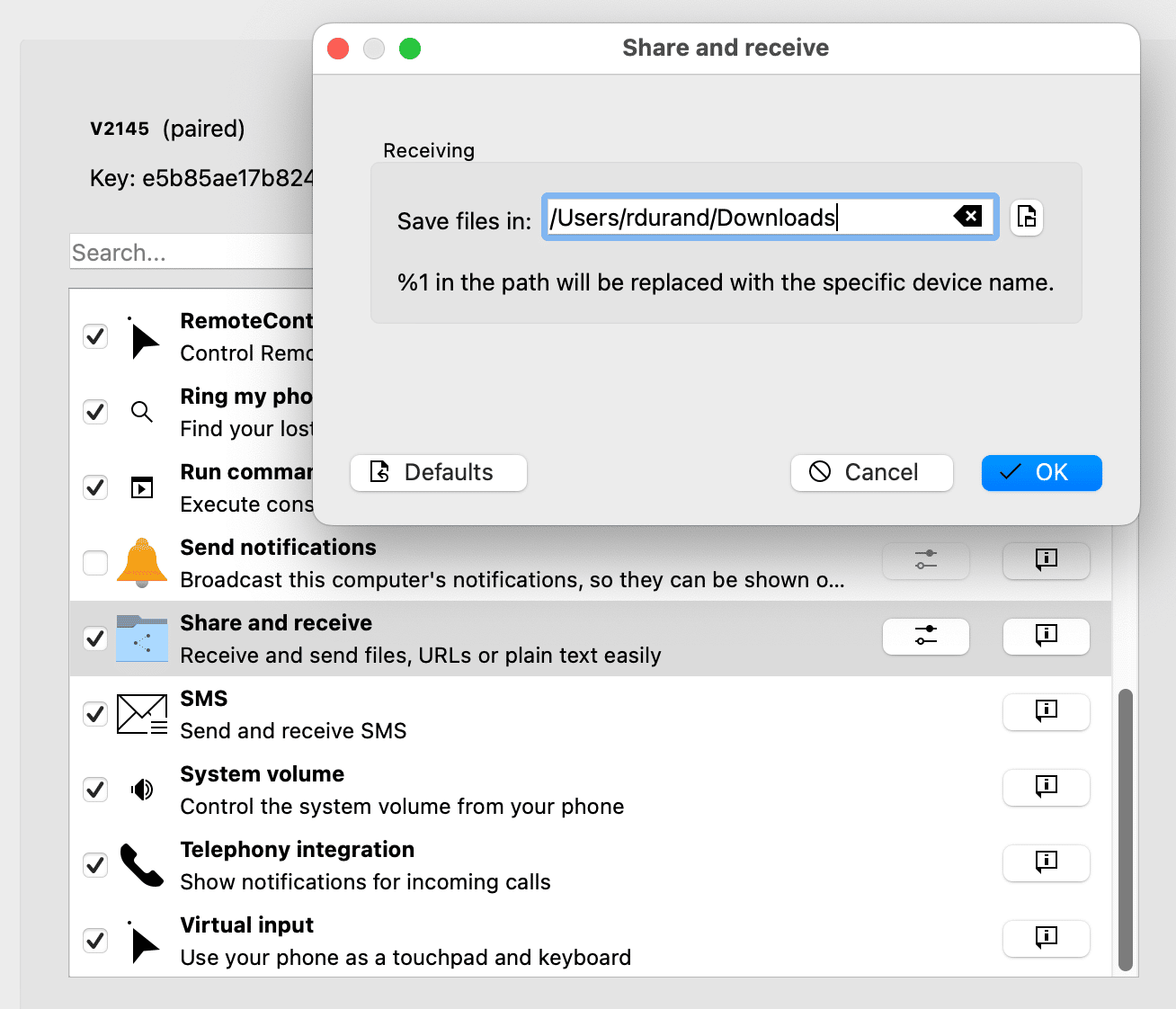The image size is (1176, 1009).
Task: Open Share and receive settings sliders button
Action: coord(925,637)
